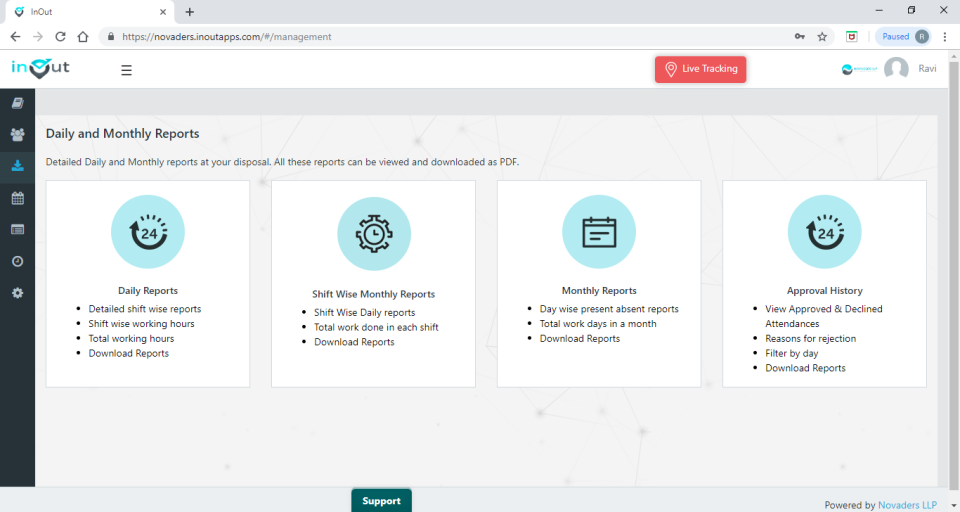
Task: Click the Live Tracking button
Action: pos(700,69)
